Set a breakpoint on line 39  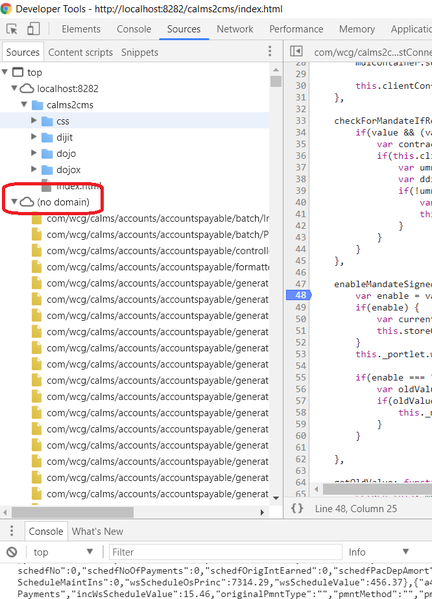[301, 191]
